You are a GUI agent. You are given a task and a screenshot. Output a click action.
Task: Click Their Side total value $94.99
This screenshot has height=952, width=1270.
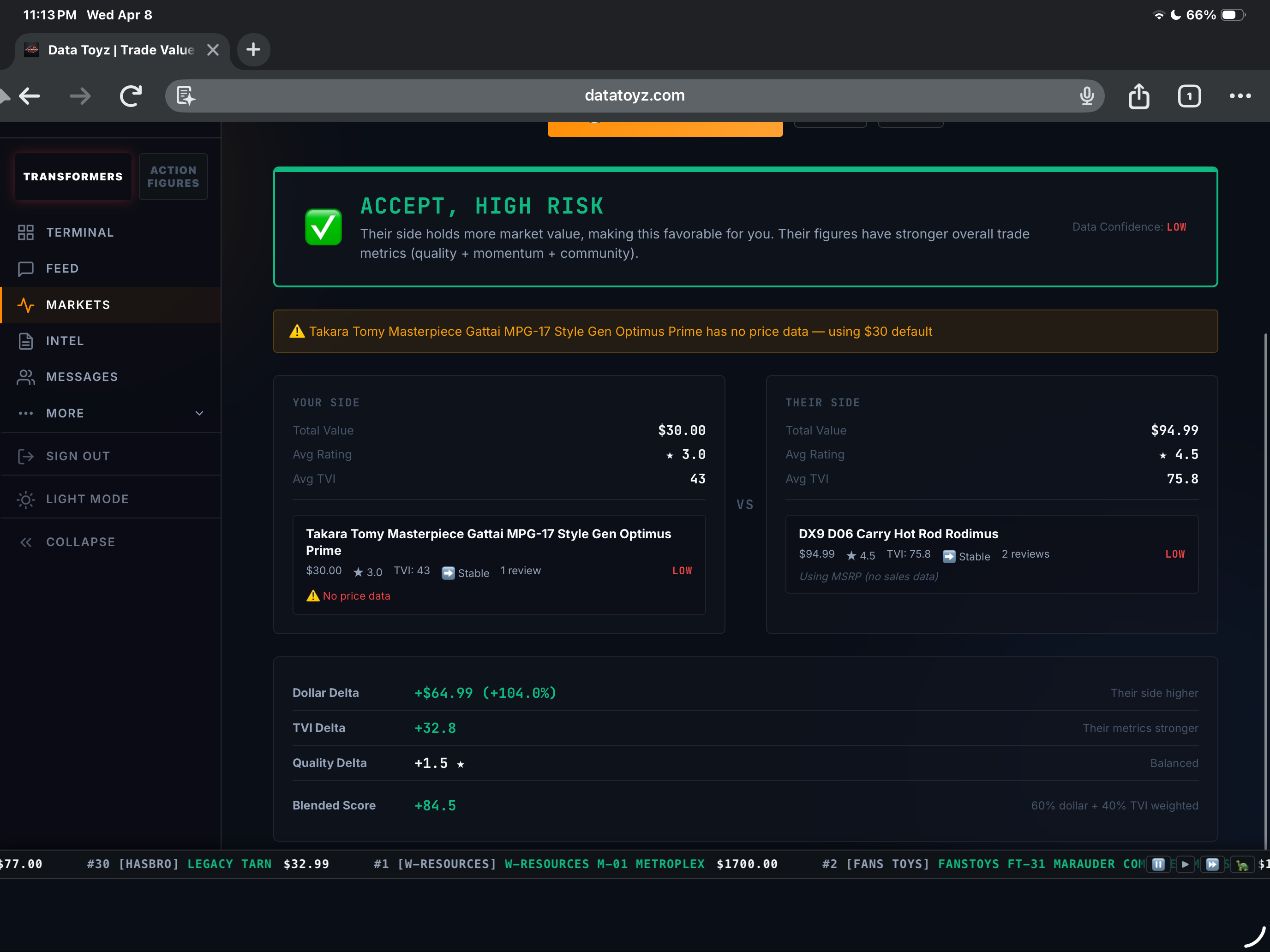click(1174, 430)
